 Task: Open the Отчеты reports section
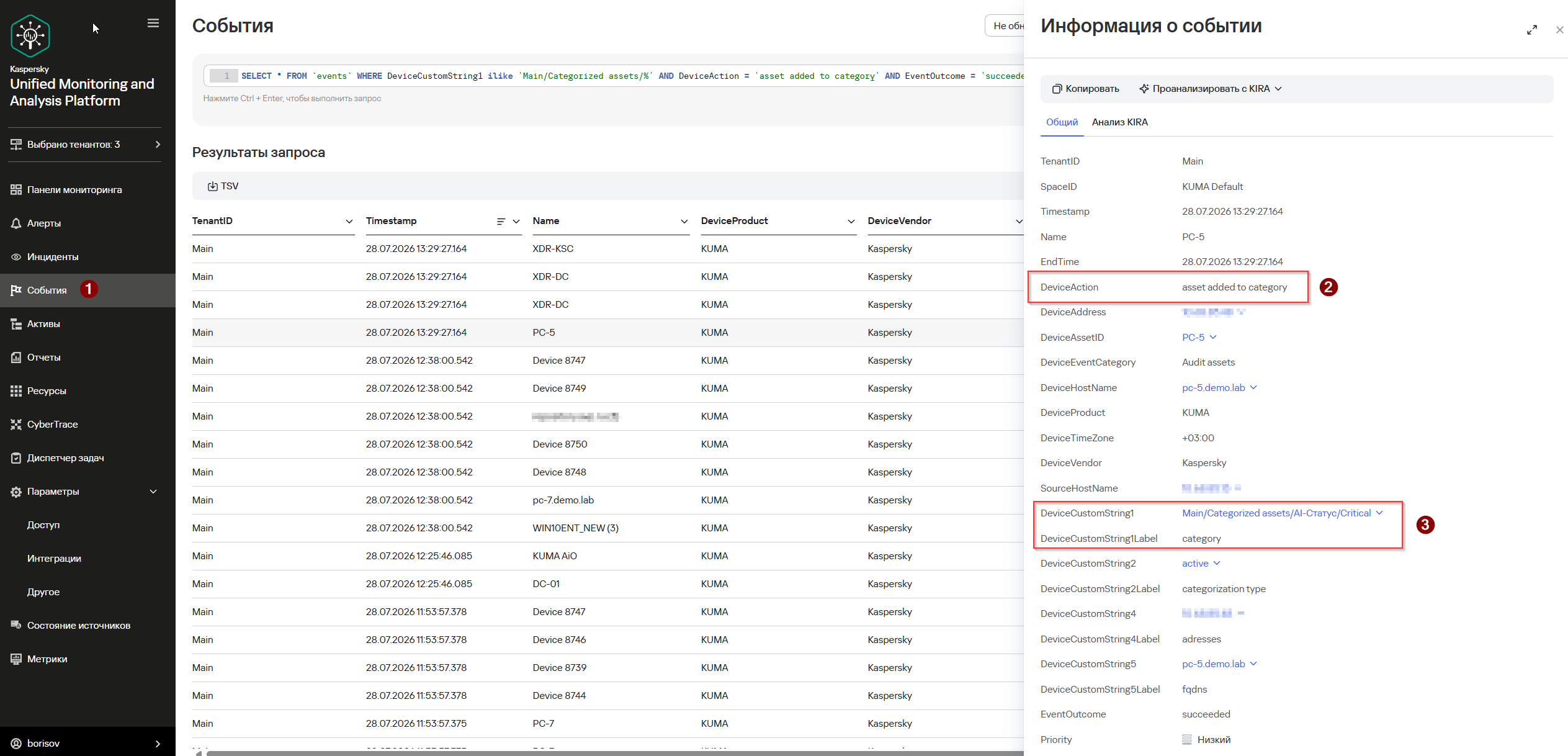click(43, 358)
